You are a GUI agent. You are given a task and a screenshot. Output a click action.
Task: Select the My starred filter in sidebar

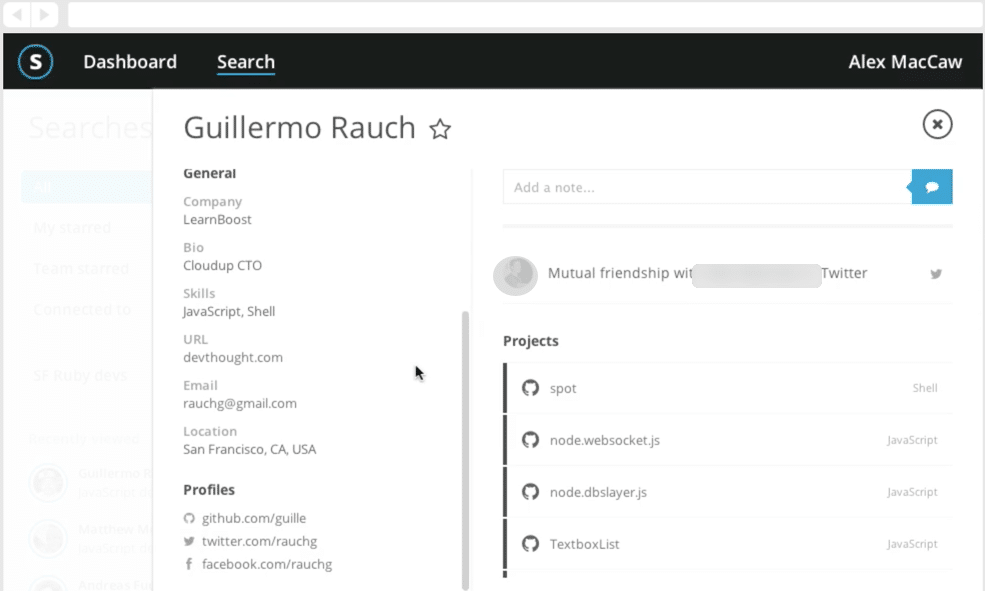click(x=72, y=227)
